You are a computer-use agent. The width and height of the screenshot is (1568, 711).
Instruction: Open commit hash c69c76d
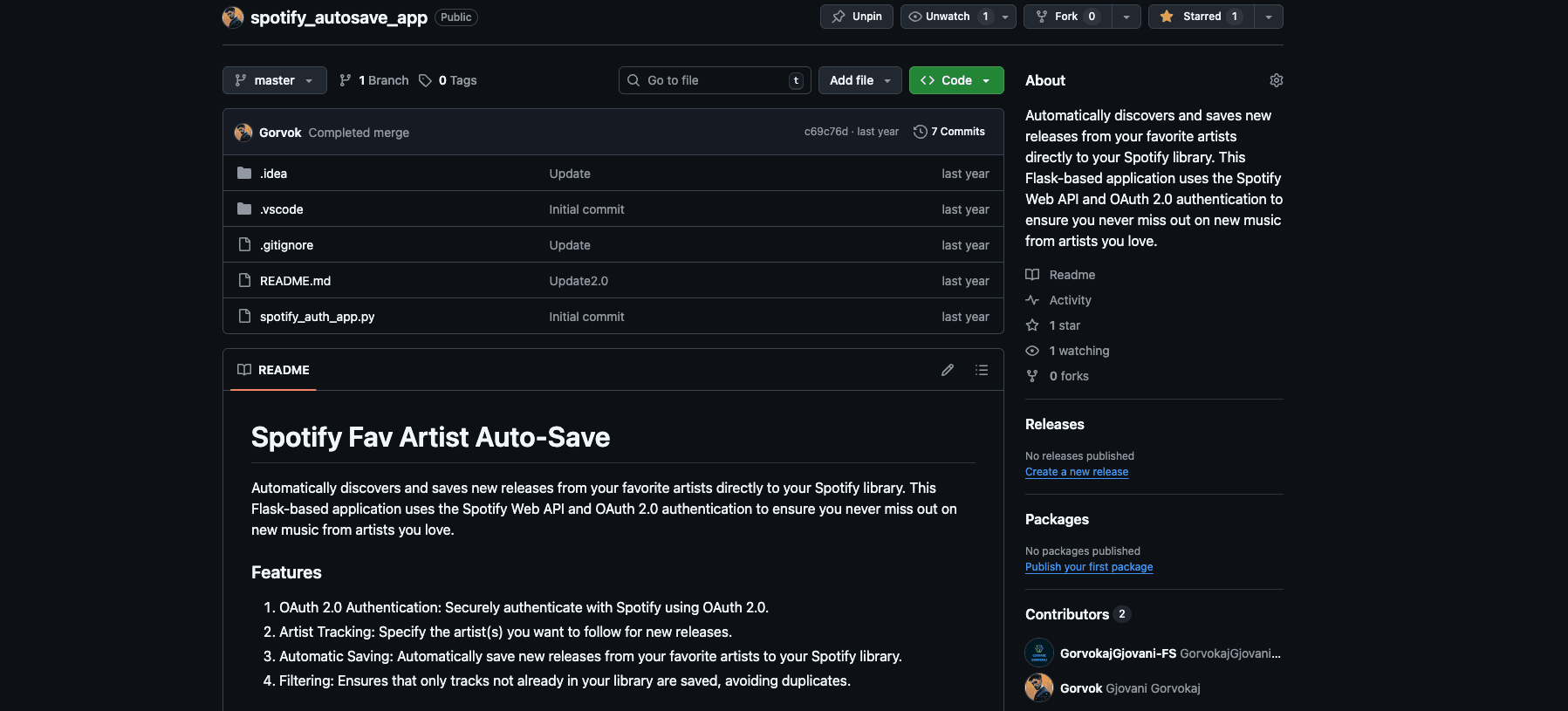click(x=825, y=132)
